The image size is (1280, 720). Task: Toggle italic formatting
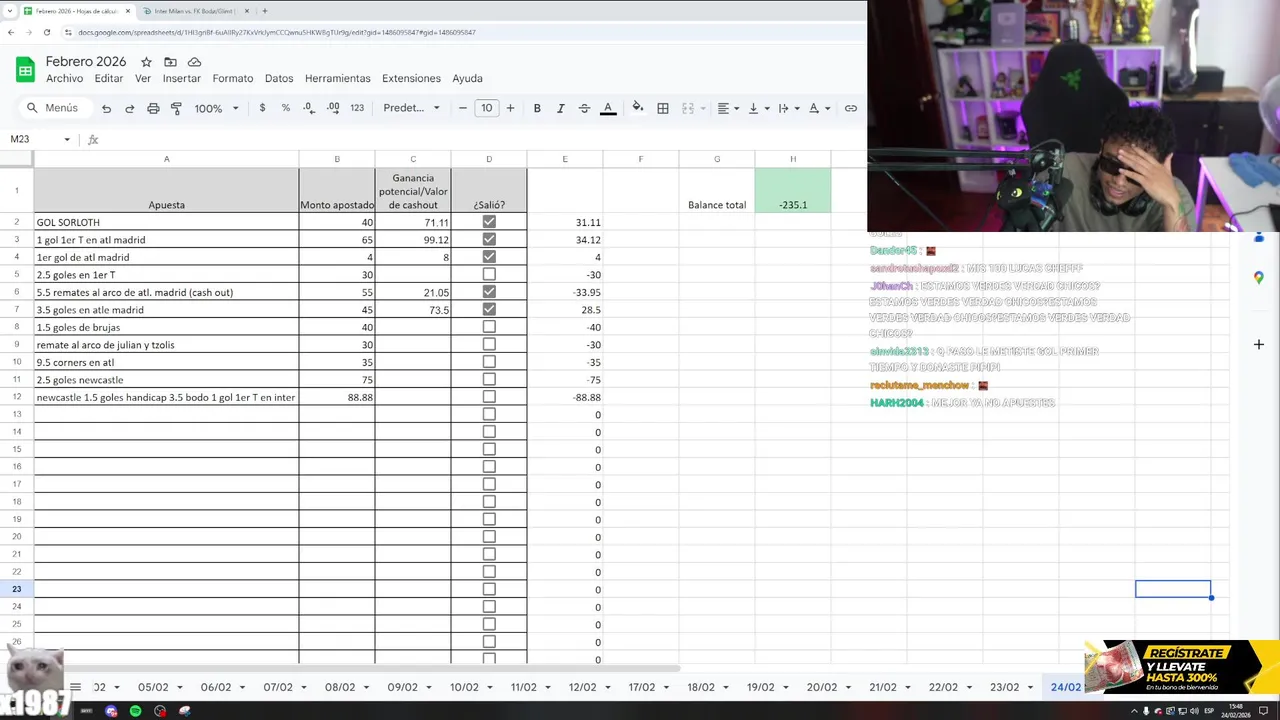tap(560, 108)
